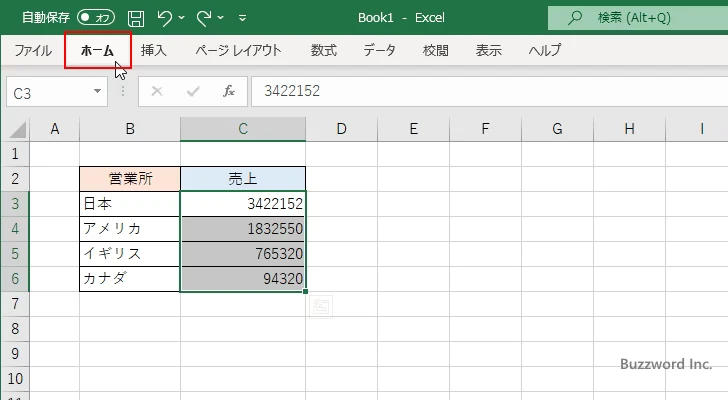Screen dimensions: 728x400
Task: Click the cell containing カナダ
Action: pyautogui.click(x=130, y=279)
